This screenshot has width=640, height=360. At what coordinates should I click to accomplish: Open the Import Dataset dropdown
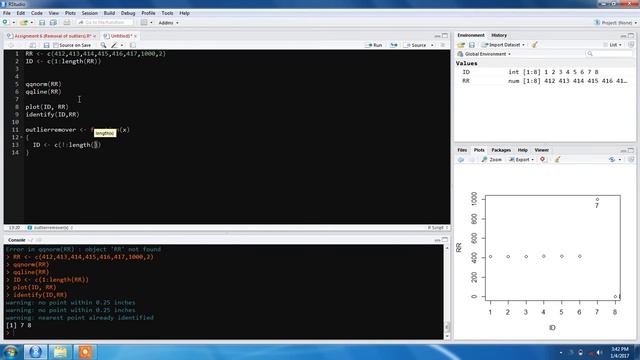(x=504, y=45)
